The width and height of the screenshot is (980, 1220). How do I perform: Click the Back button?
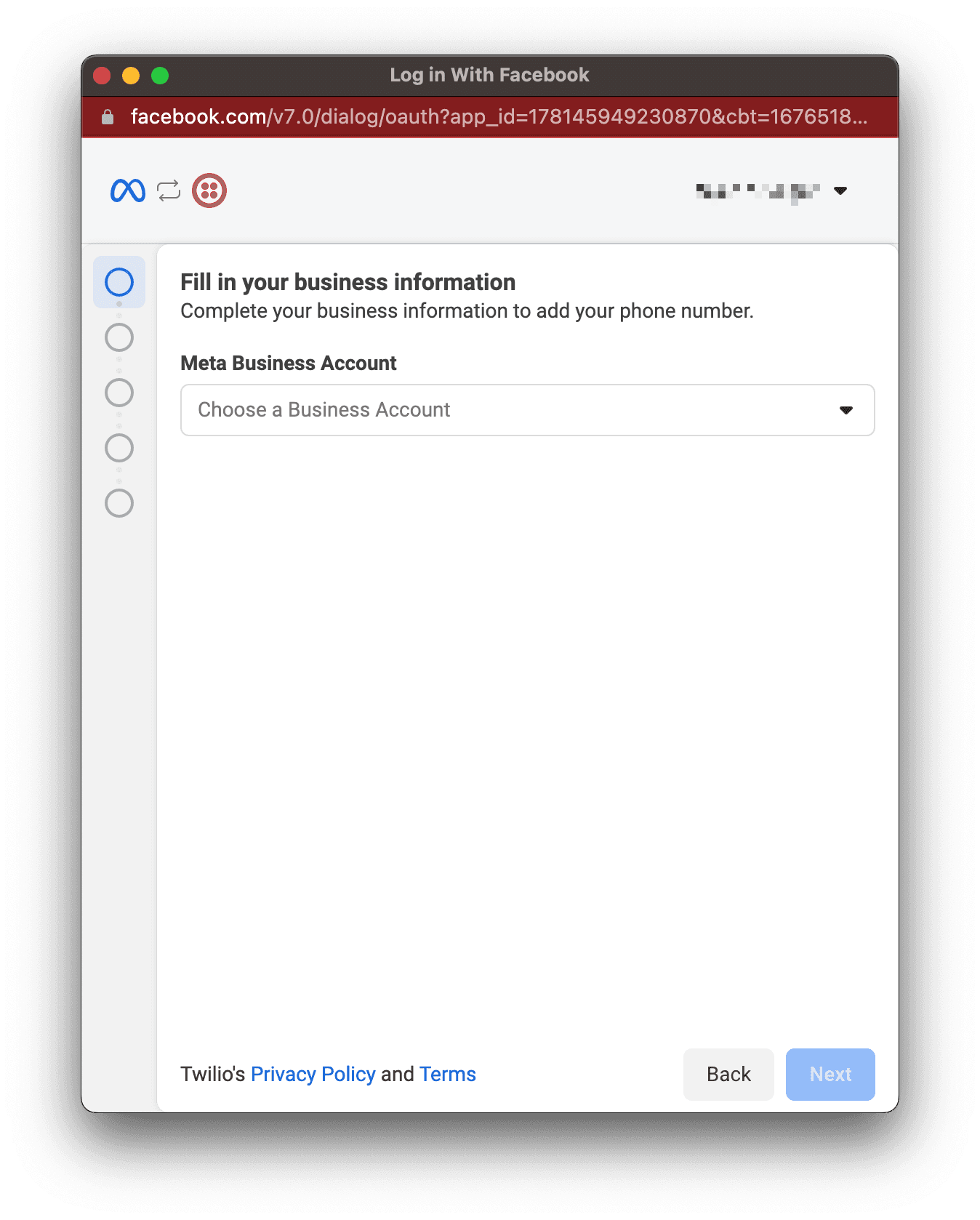pos(728,1075)
